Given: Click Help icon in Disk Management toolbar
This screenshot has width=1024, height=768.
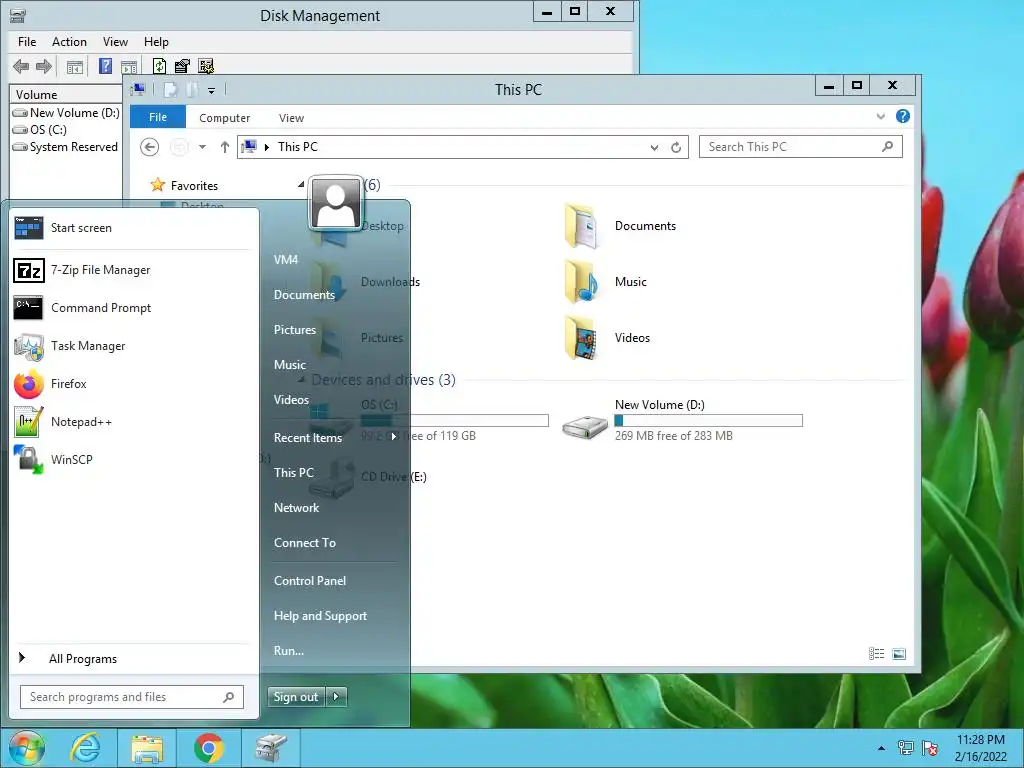Looking at the screenshot, I should (x=105, y=66).
